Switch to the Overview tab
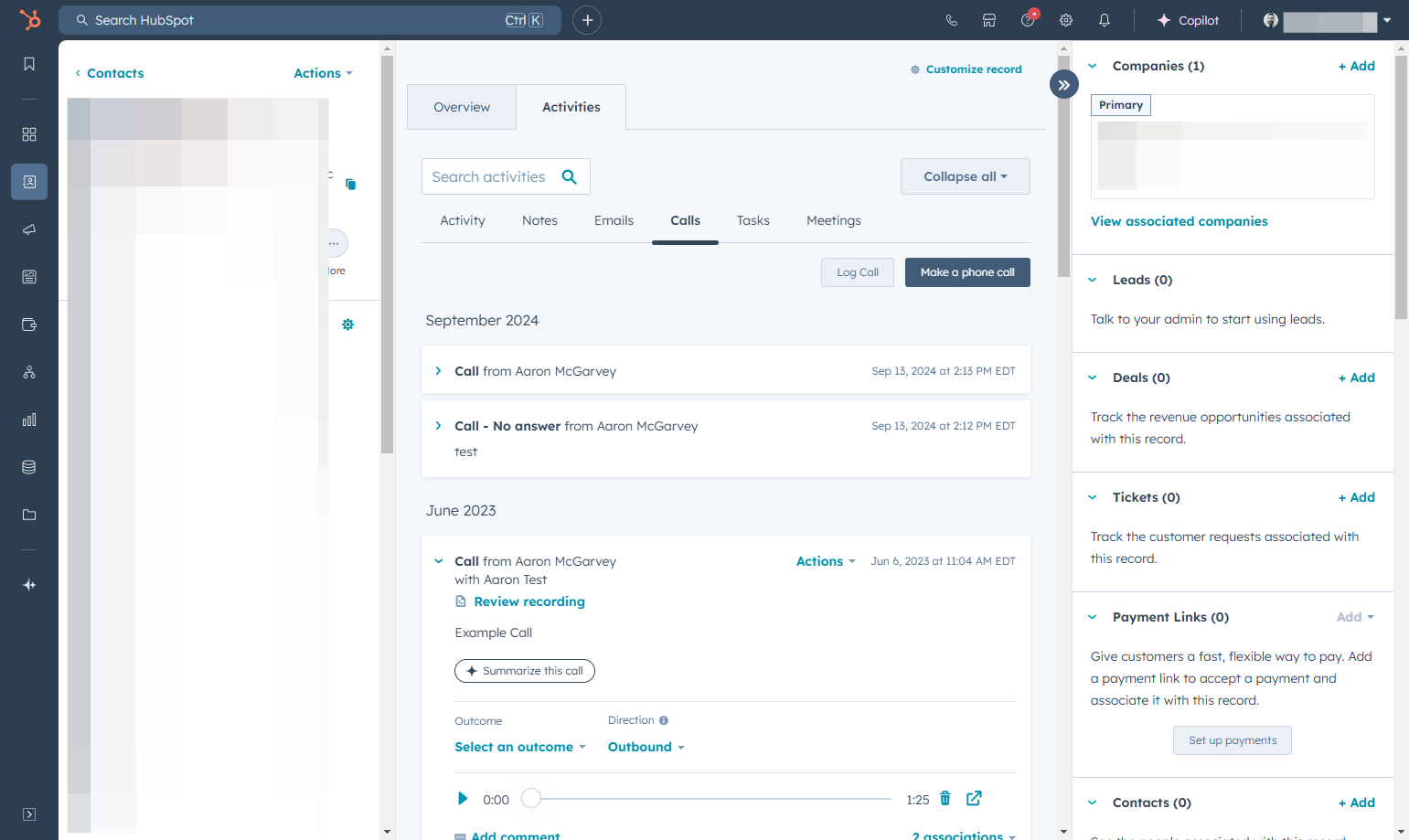The image size is (1409, 840). (x=462, y=107)
